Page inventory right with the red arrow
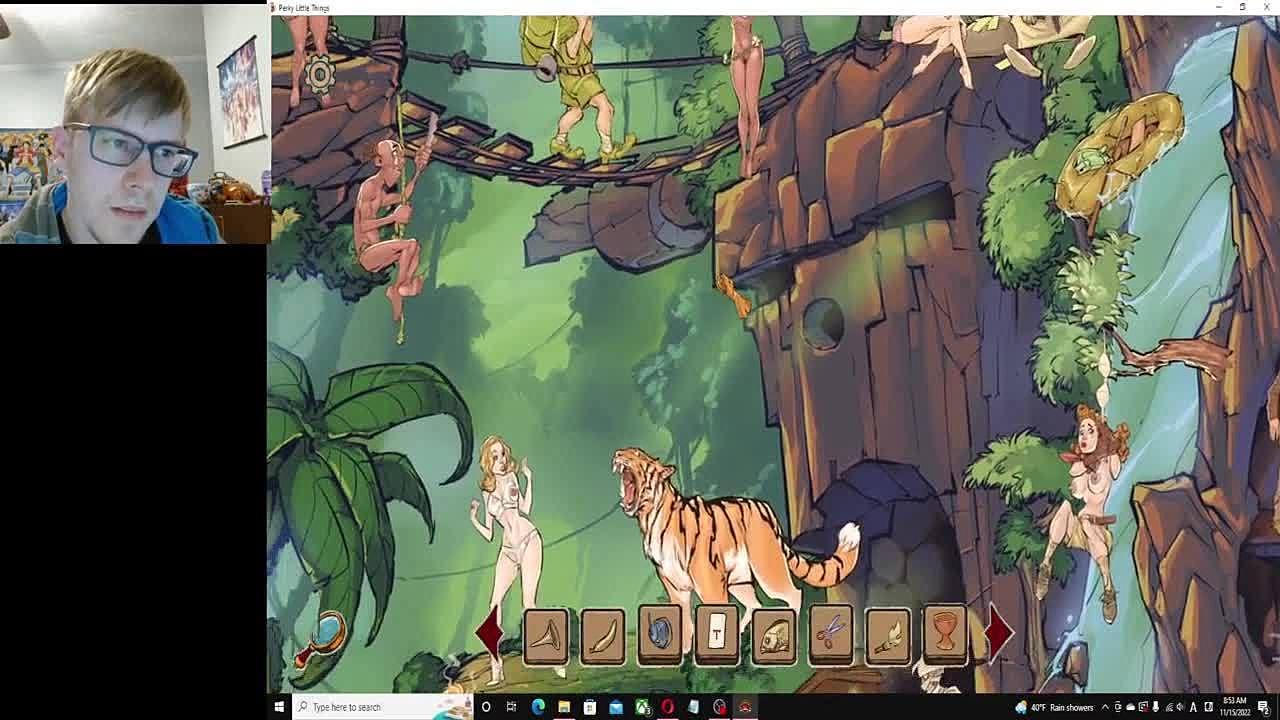This screenshot has height=720, width=1280. pos(1001,633)
